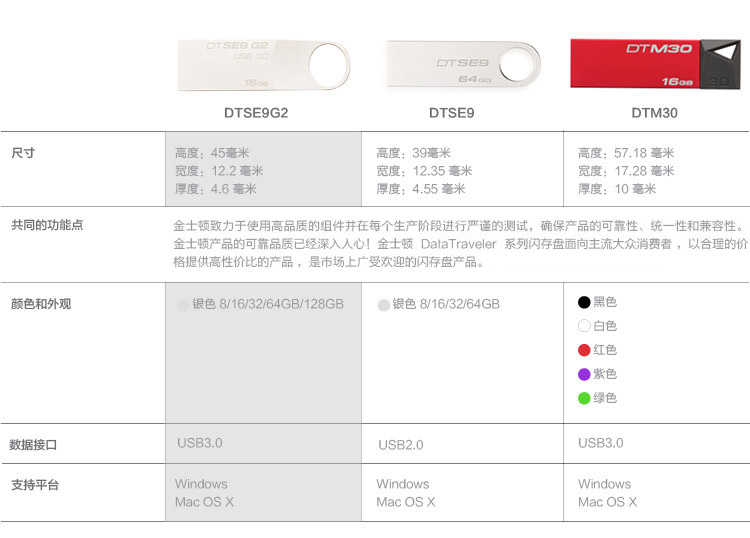Select the DTSE9 product name
This screenshot has width=750, height=538.
[452, 113]
